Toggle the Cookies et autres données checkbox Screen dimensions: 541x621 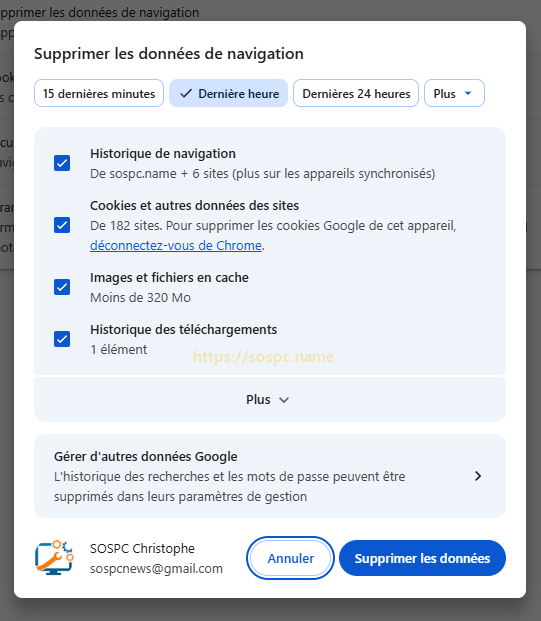62,225
